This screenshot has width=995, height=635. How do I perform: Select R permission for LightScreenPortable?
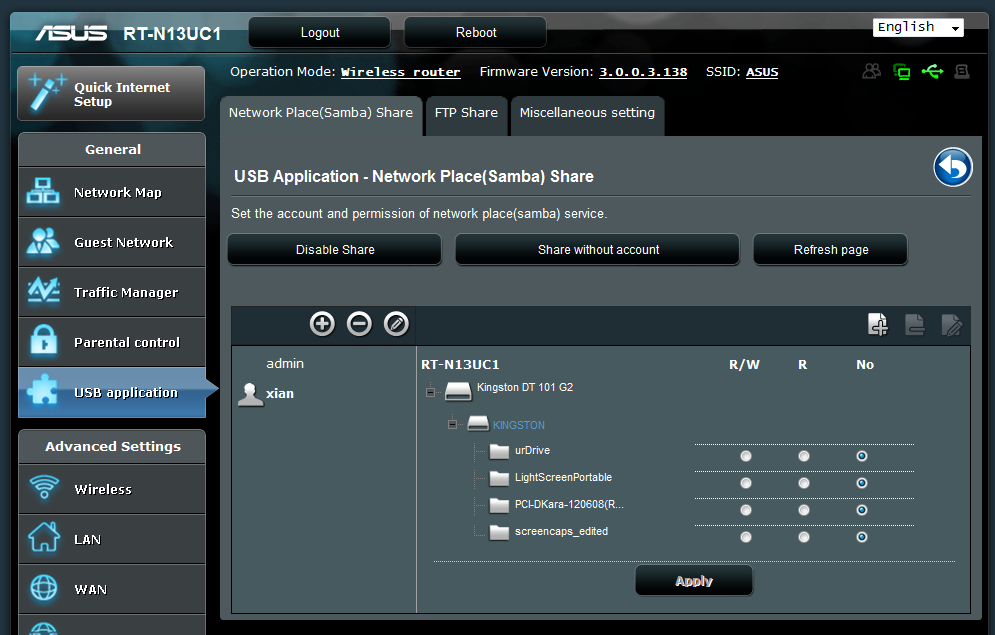pyautogui.click(x=803, y=483)
